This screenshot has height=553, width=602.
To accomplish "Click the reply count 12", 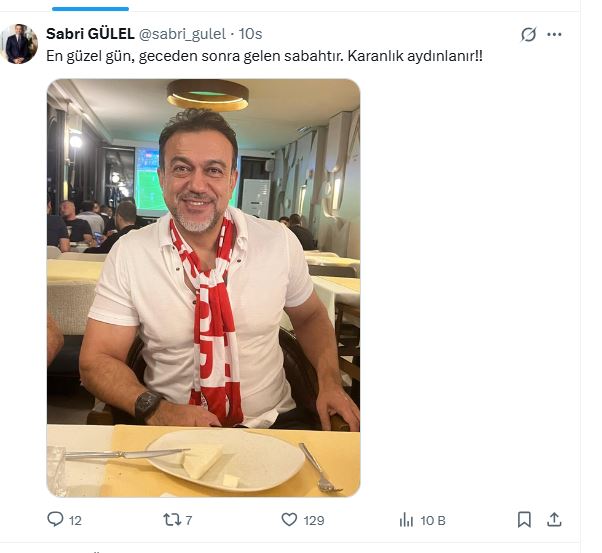I will tap(75, 520).
